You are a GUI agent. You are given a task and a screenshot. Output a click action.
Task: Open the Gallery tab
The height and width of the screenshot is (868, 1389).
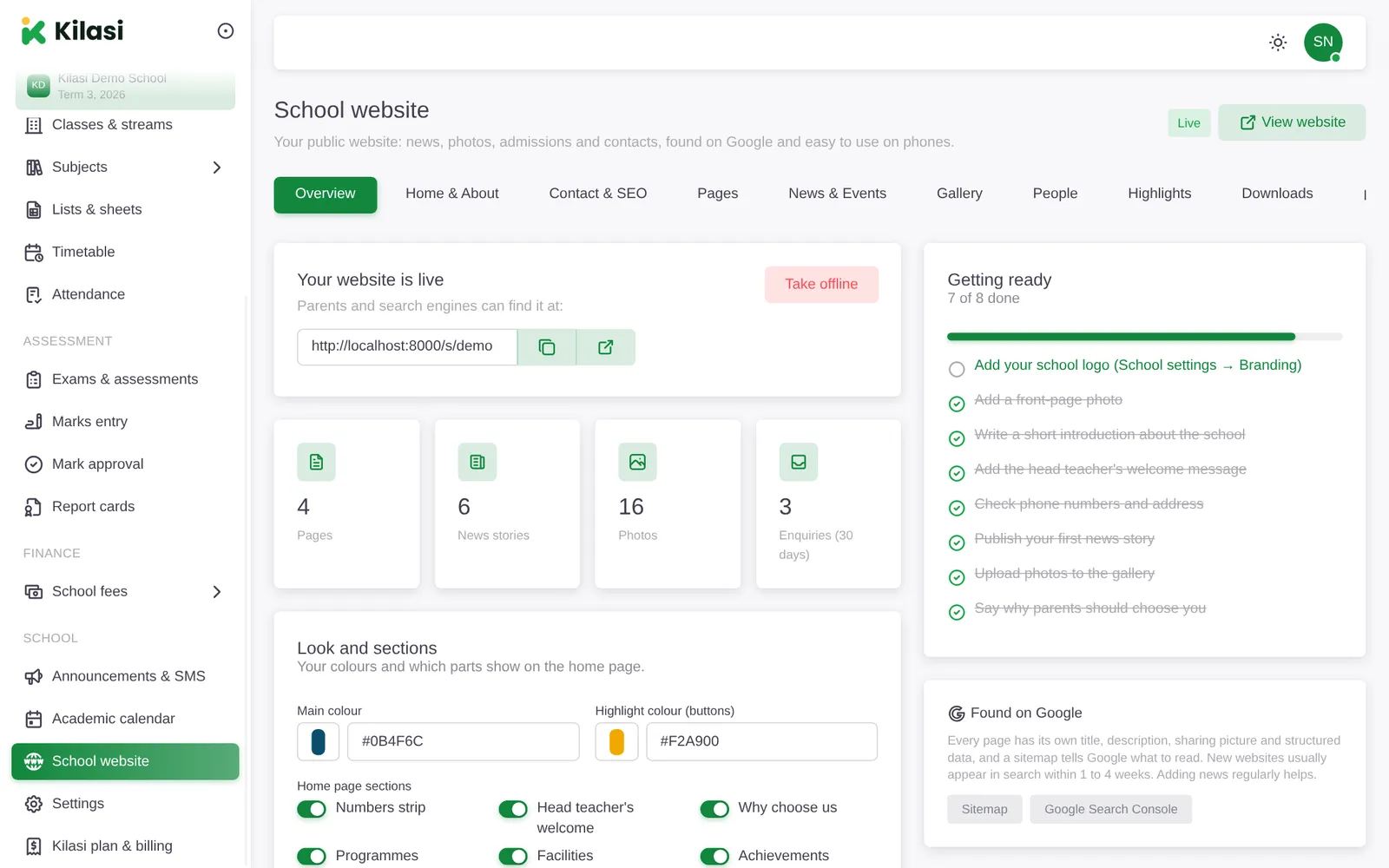(959, 194)
